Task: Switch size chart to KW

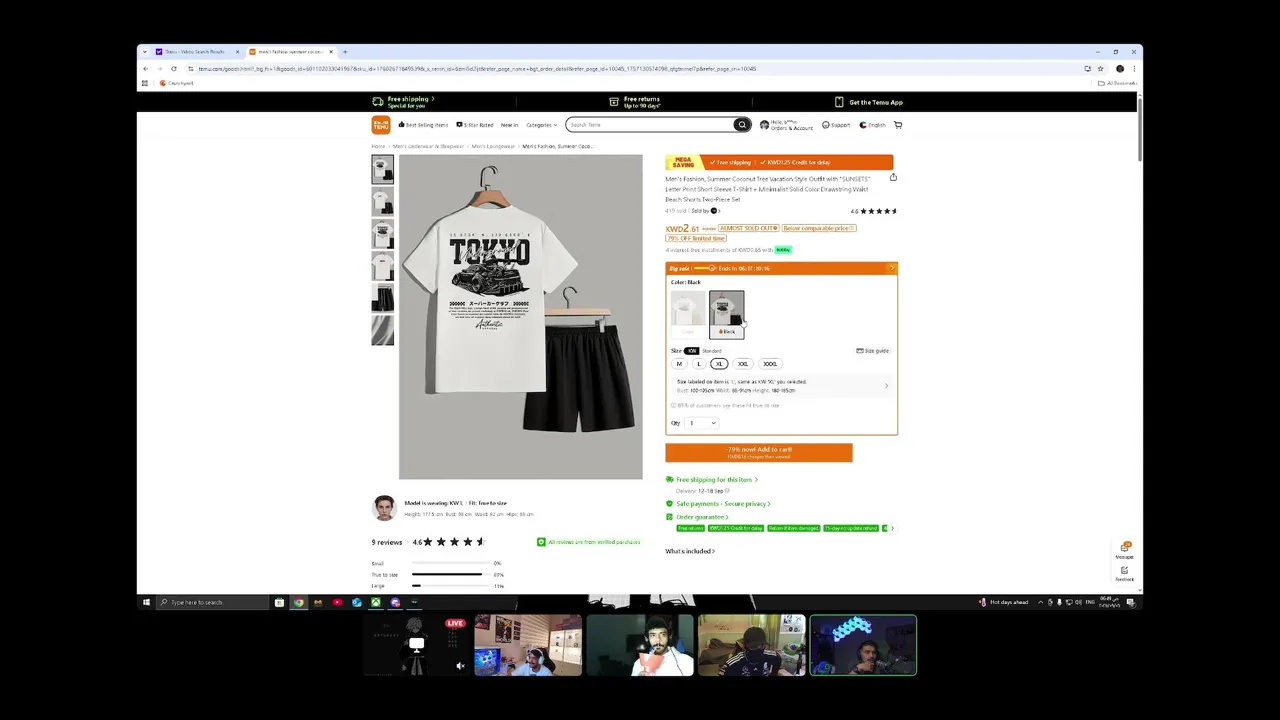Action: (x=691, y=351)
